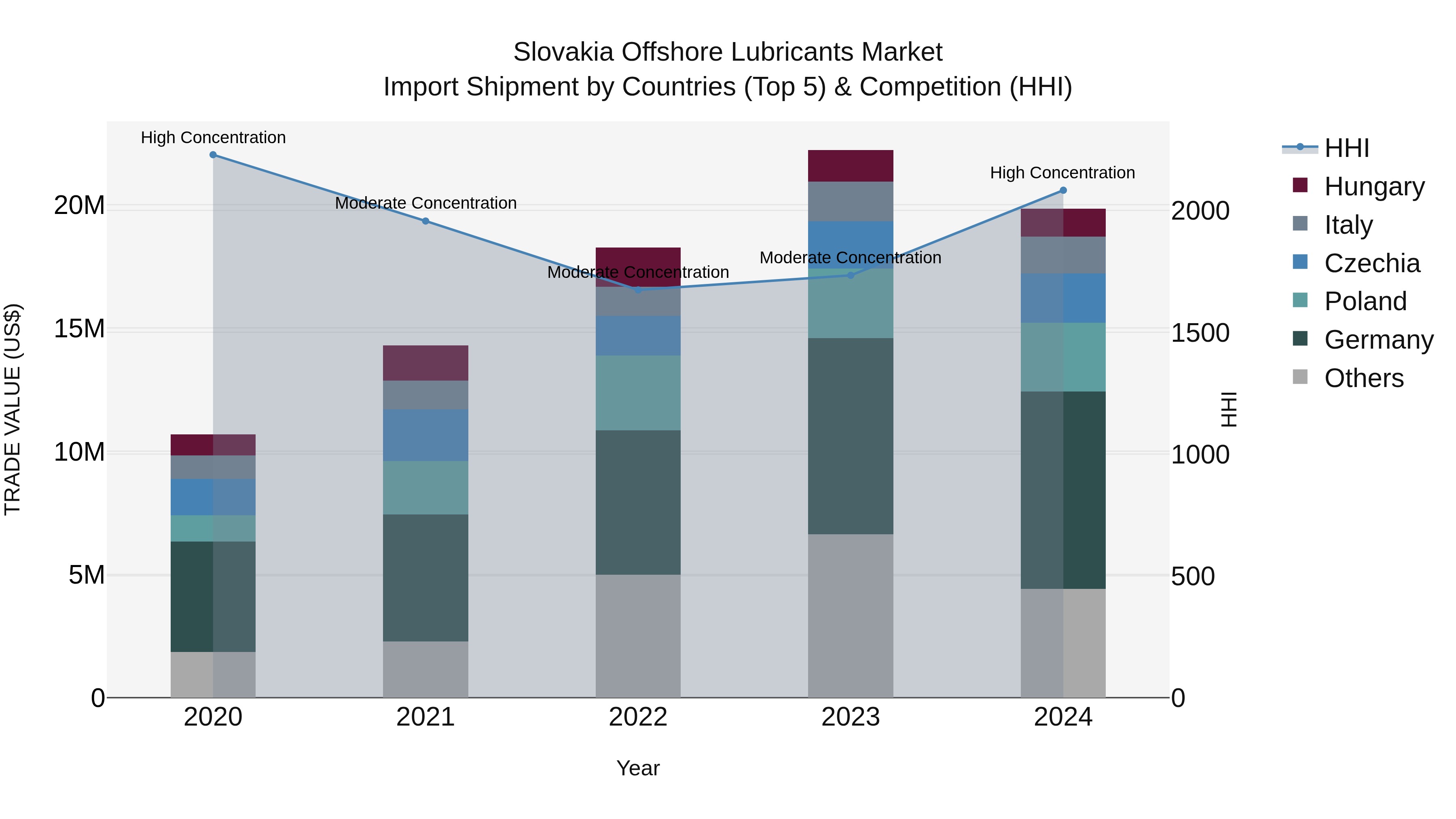Screen dimensions: 1456x819
Task: Click the 5M left axis tick
Action: [87, 575]
